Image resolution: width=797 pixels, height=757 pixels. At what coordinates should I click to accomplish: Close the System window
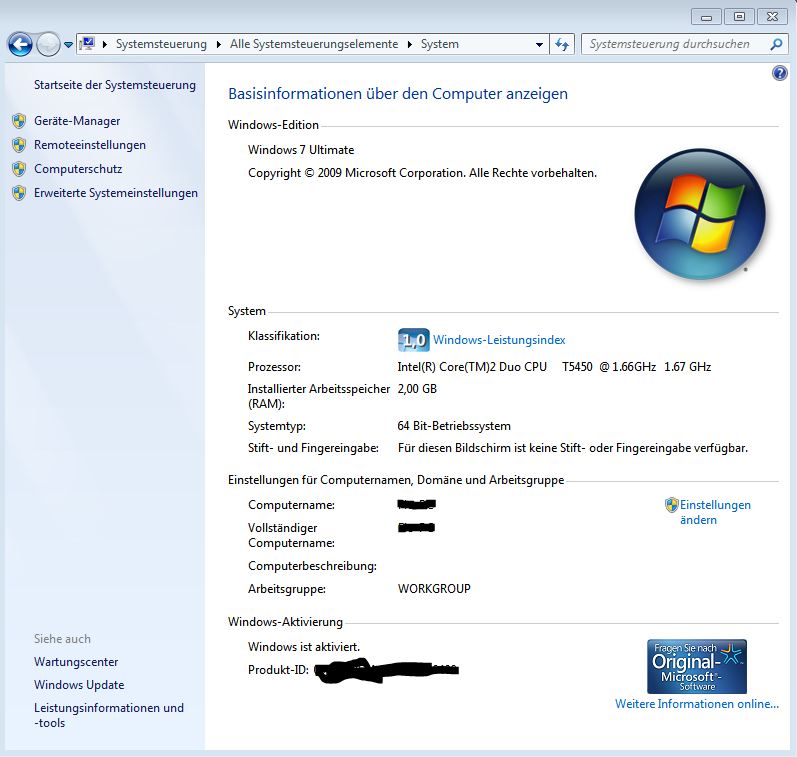[773, 17]
